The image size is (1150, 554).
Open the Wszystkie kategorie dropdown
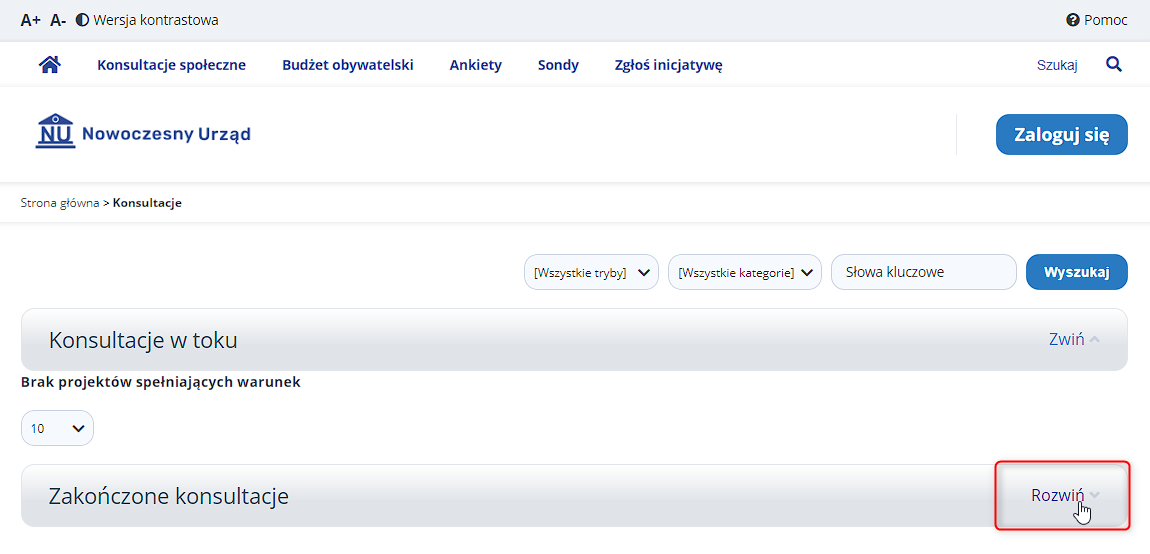tap(744, 272)
